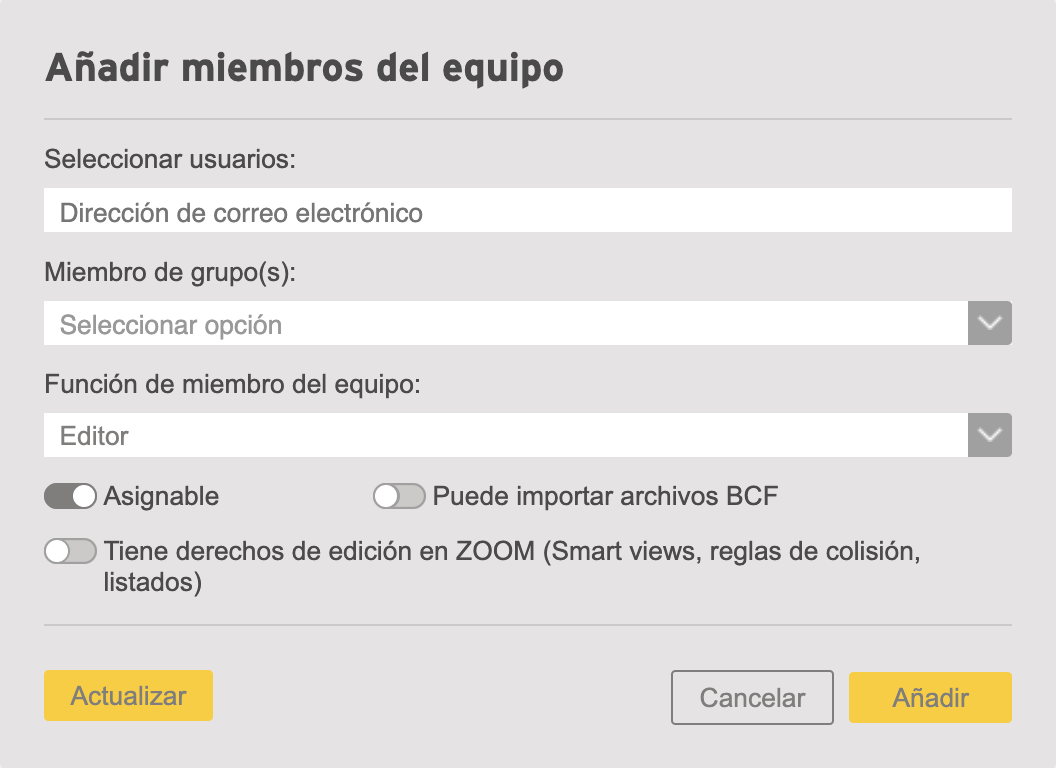The width and height of the screenshot is (1056, 768).
Task: Cancel the add team members dialog
Action: point(752,697)
